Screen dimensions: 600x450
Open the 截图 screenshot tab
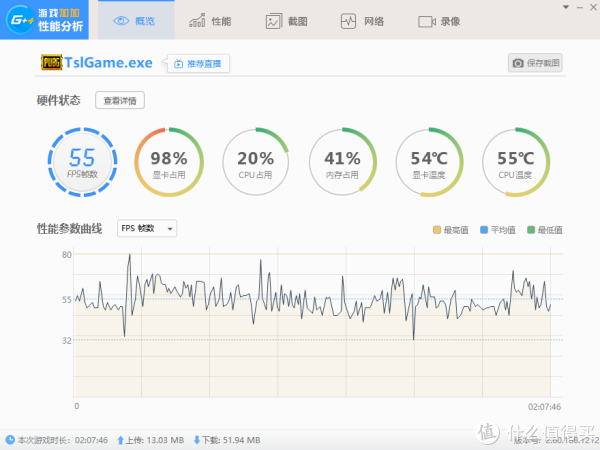[287, 21]
